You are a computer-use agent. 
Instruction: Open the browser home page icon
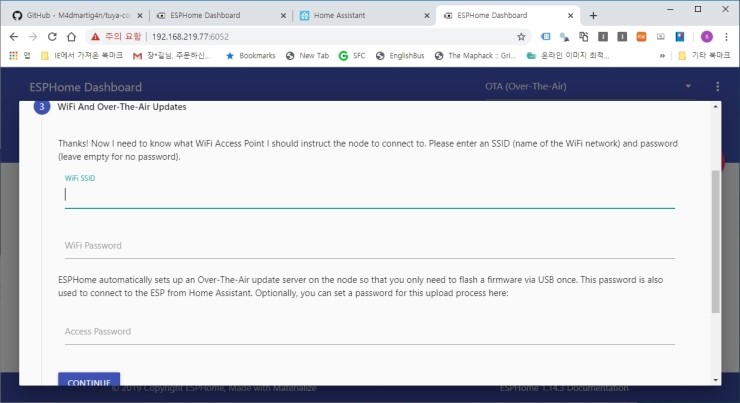tap(71, 36)
